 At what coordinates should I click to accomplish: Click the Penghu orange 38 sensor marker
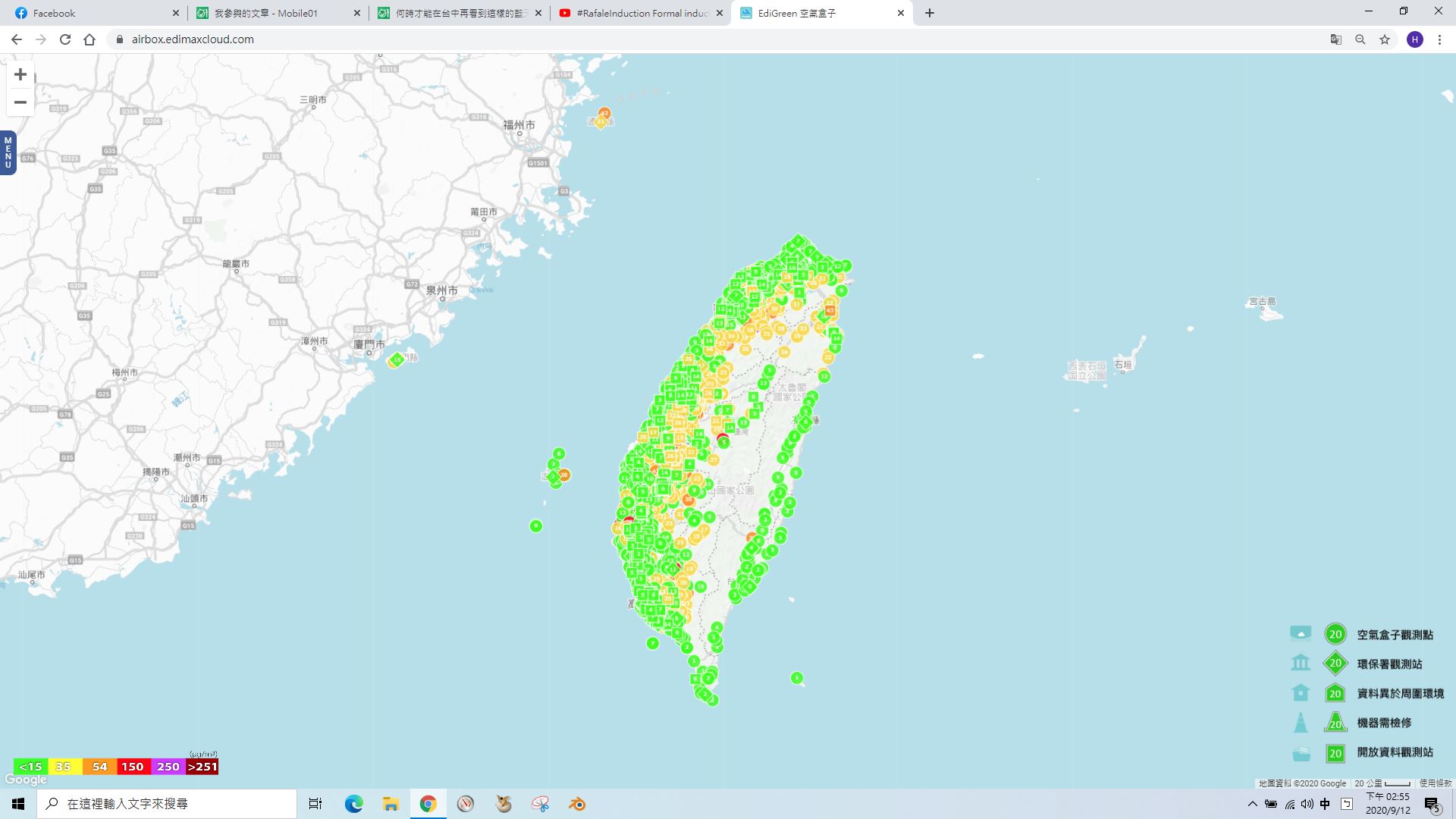point(563,475)
